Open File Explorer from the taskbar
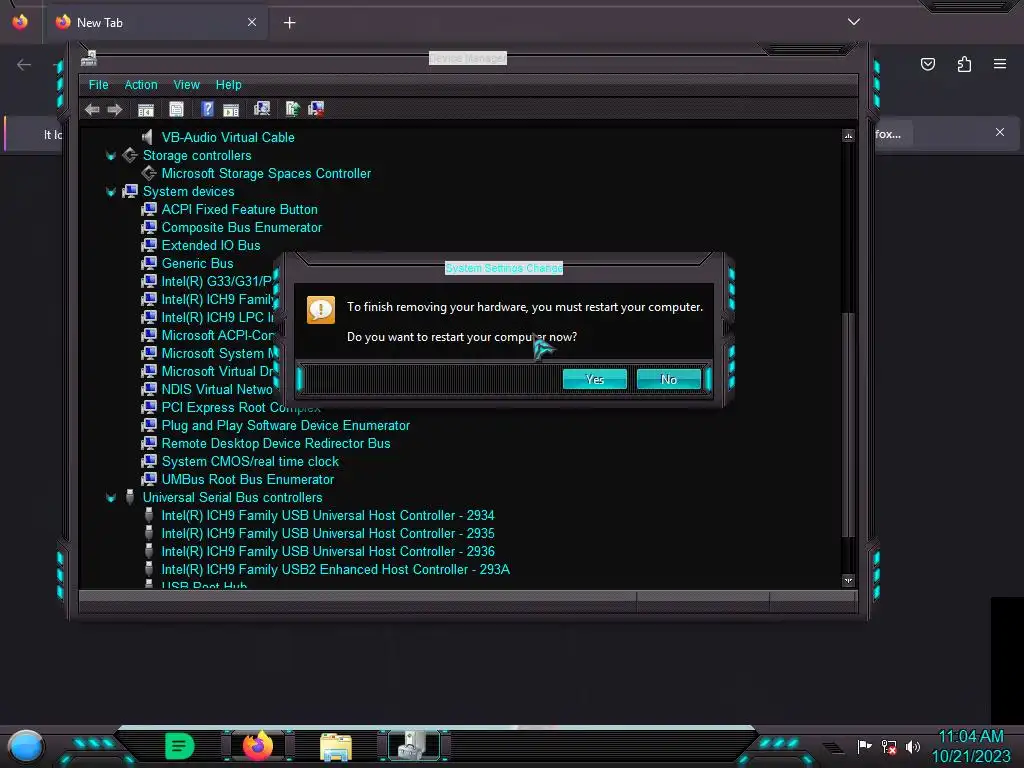 point(336,746)
